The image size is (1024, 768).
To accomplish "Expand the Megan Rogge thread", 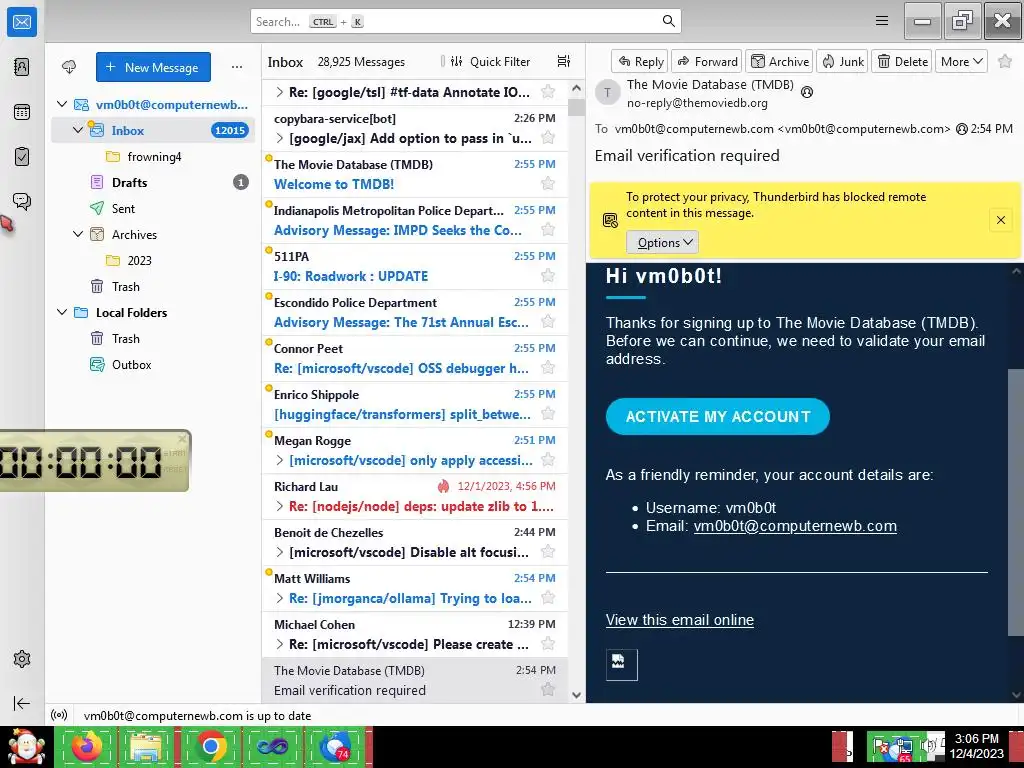I will point(280,460).
